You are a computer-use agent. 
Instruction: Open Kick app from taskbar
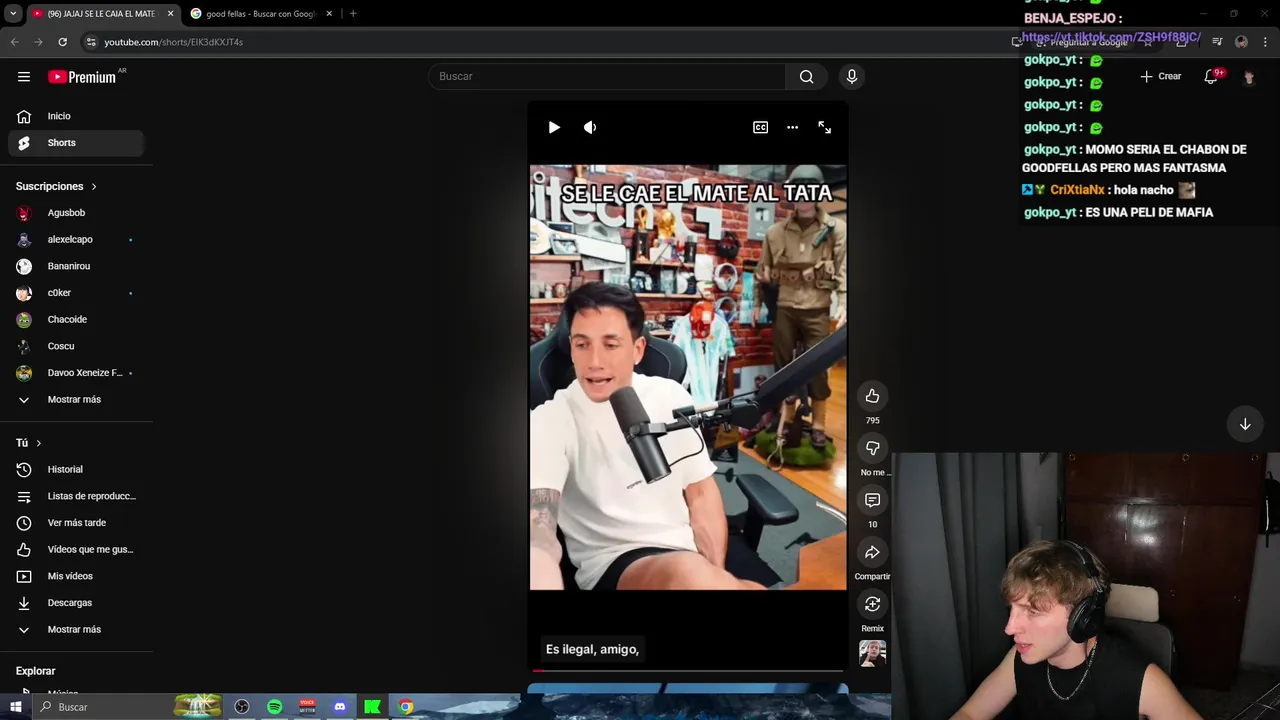pos(372,707)
